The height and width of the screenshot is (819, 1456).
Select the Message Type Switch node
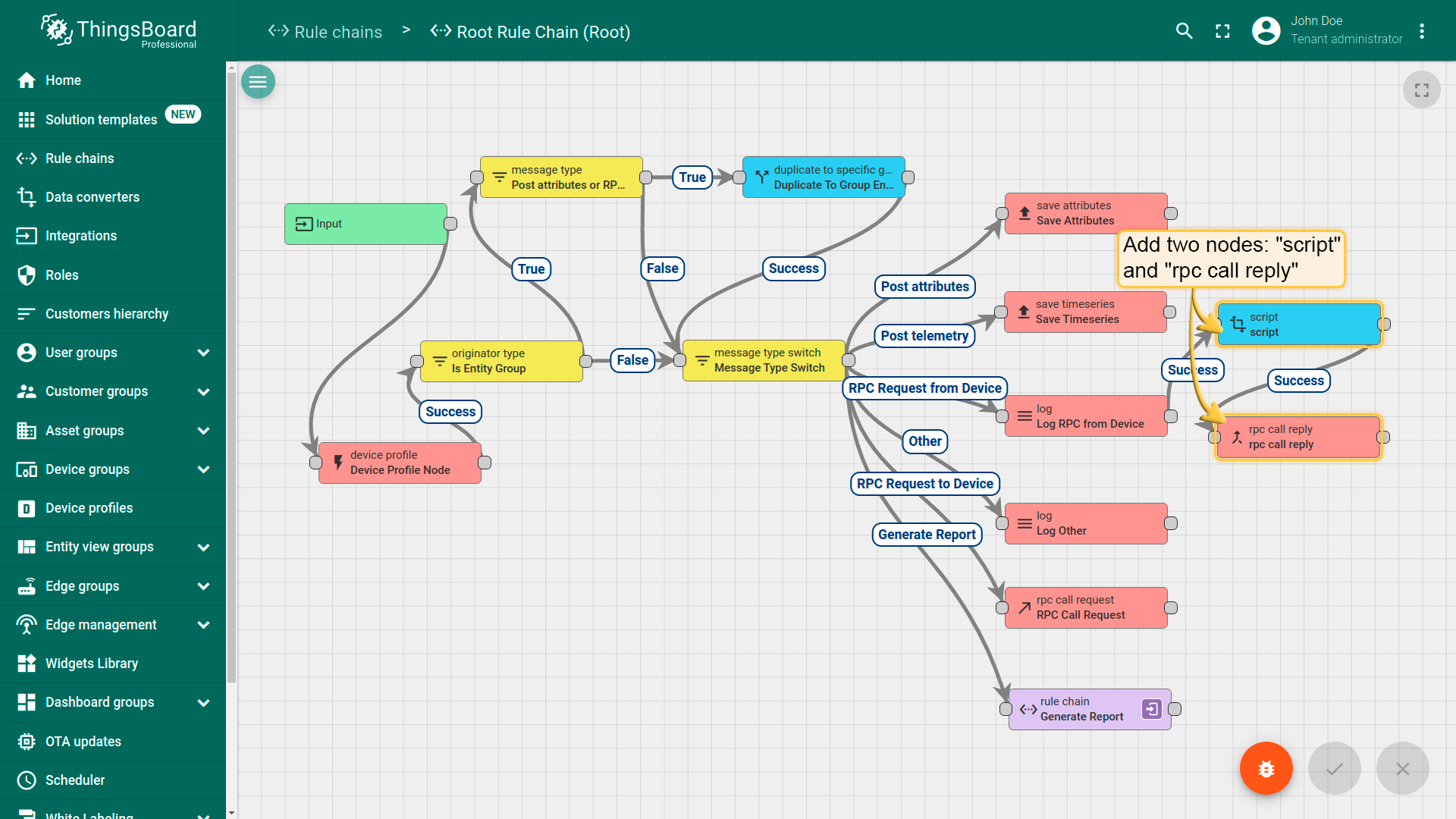(x=764, y=360)
